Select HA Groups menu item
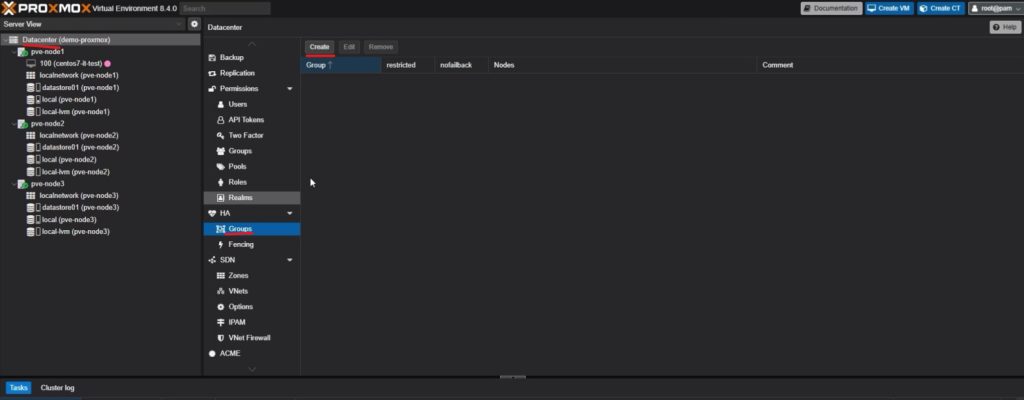The height and width of the screenshot is (400, 1024). click(x=252, y=229)
